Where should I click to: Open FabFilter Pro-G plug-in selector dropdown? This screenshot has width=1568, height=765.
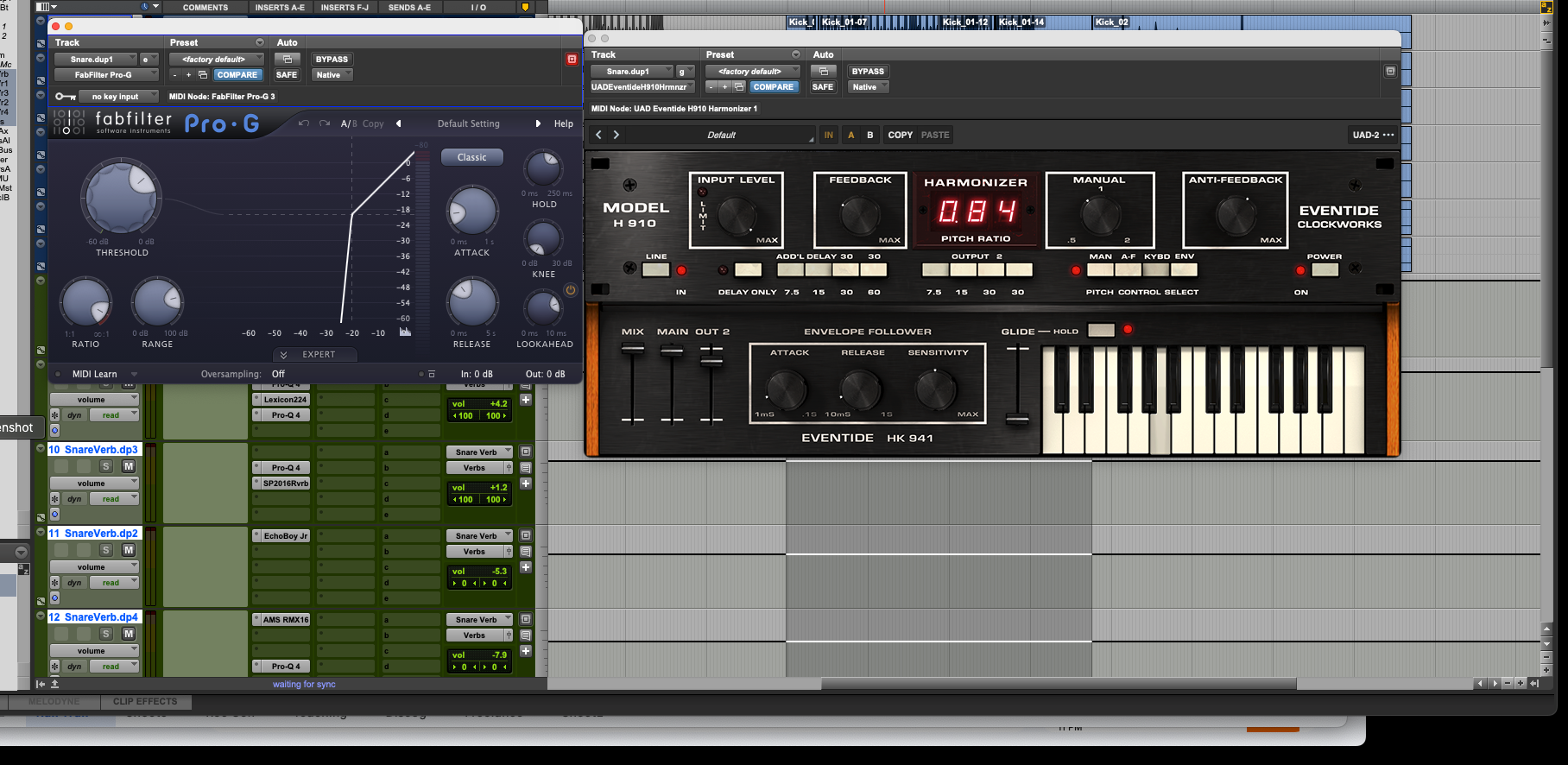click(106, 75)
